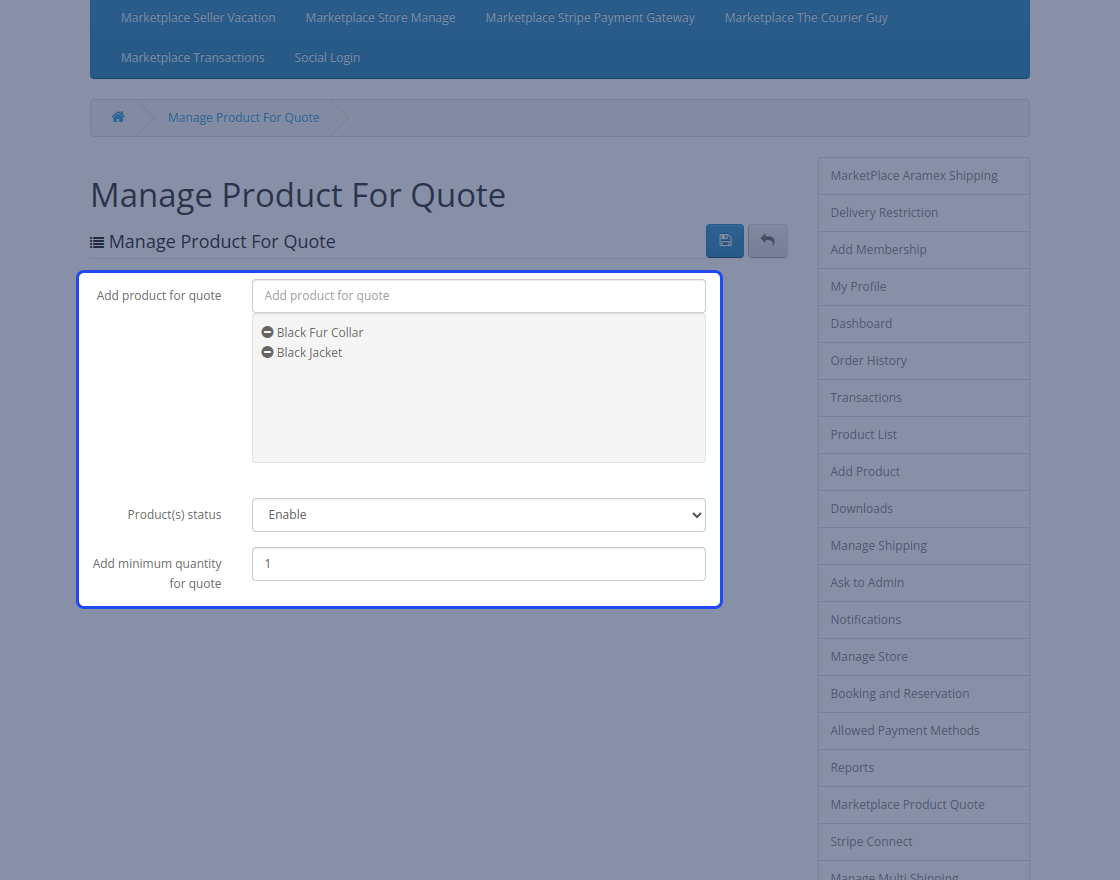Open Notifications in sidebar
This screenshot has height=880, width=1120.
(x=924, y=620)
